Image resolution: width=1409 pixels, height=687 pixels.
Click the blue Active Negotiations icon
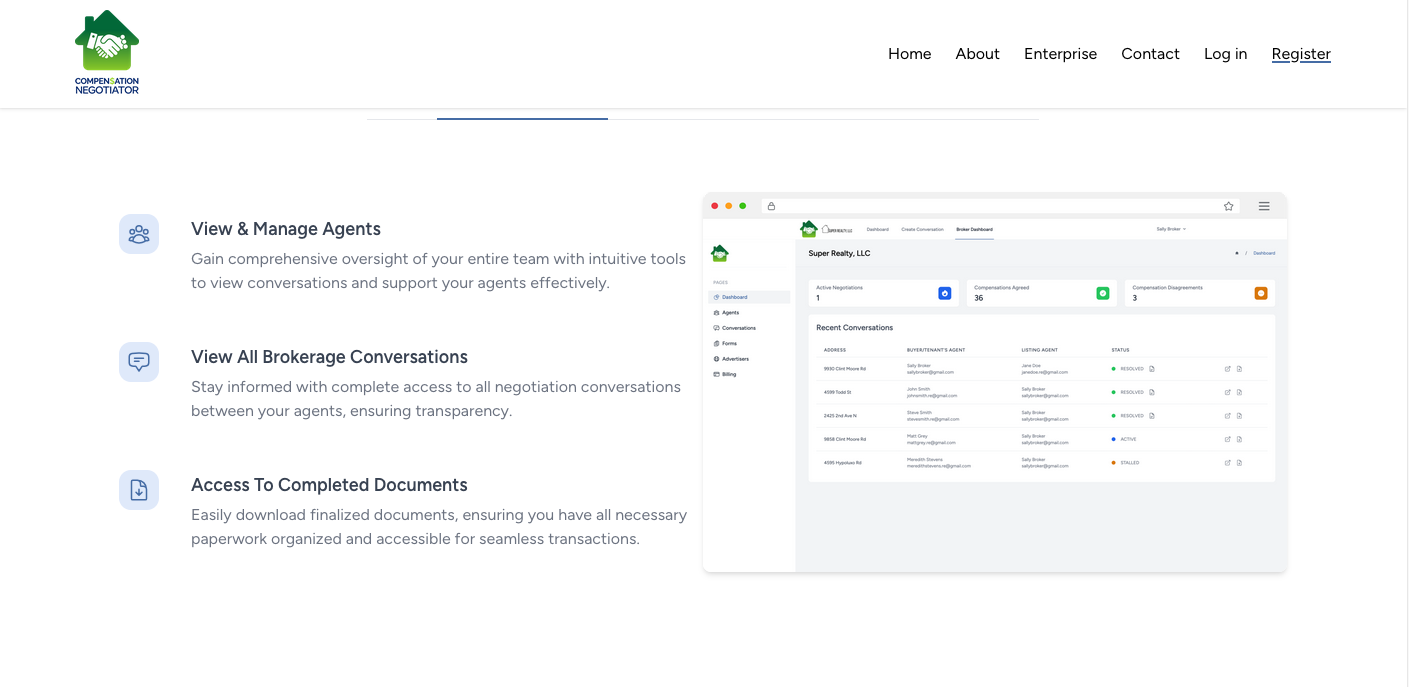pos(944,293)
